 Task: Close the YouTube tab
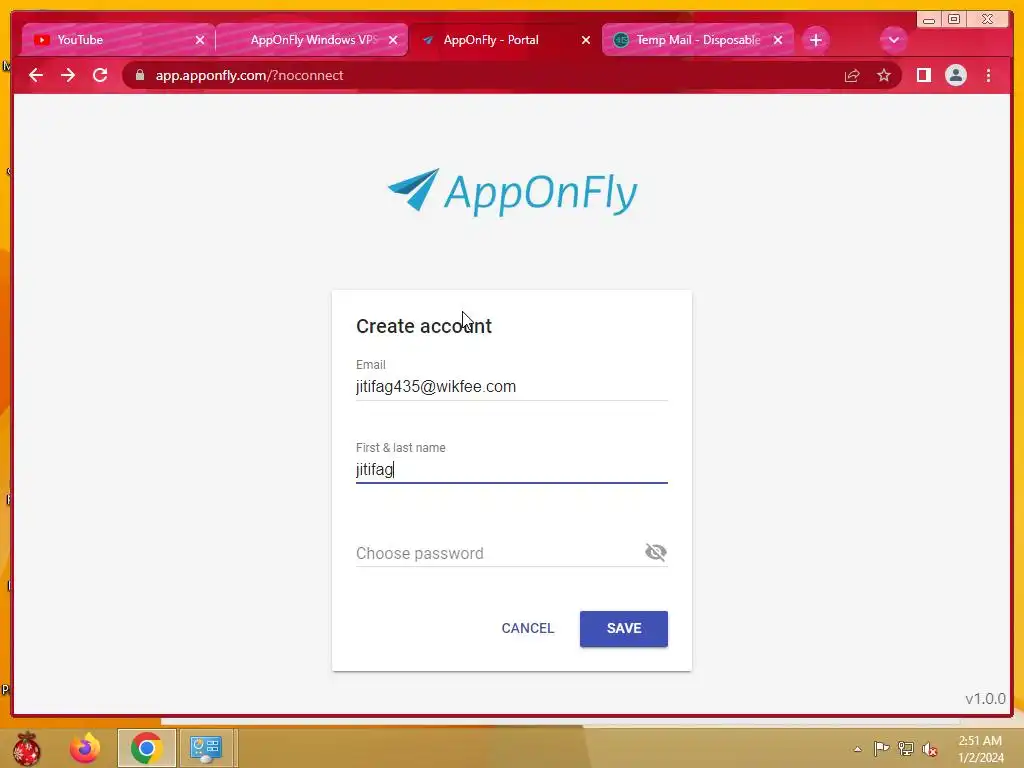coord(200,40)
